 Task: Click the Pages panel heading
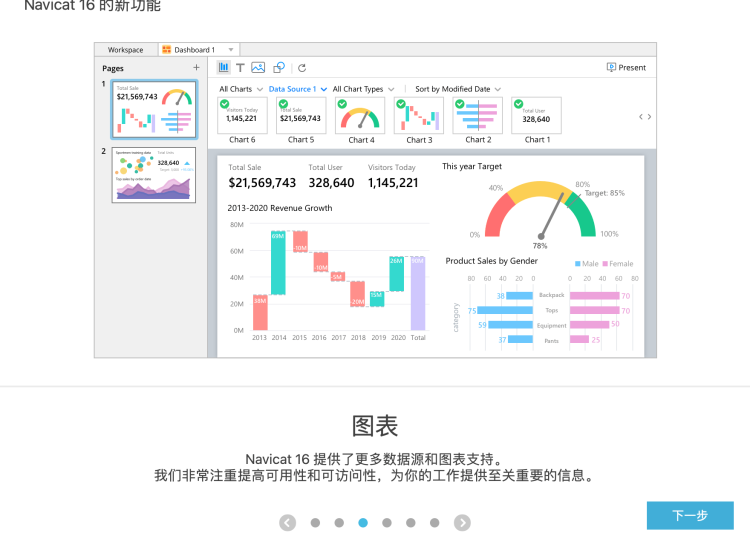113,68
